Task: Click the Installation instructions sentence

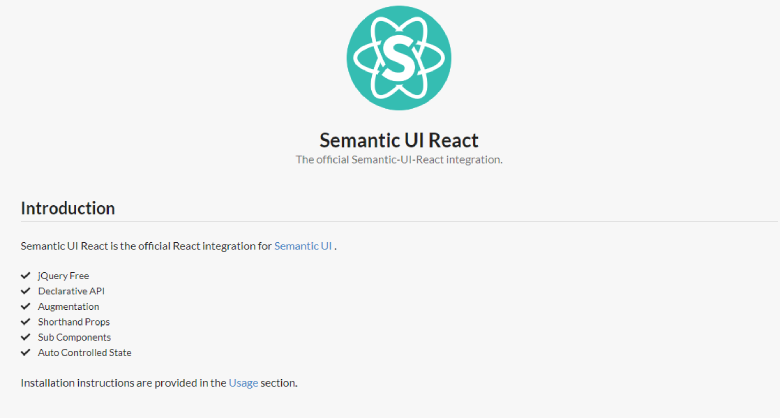Action: tap(159, 383)
